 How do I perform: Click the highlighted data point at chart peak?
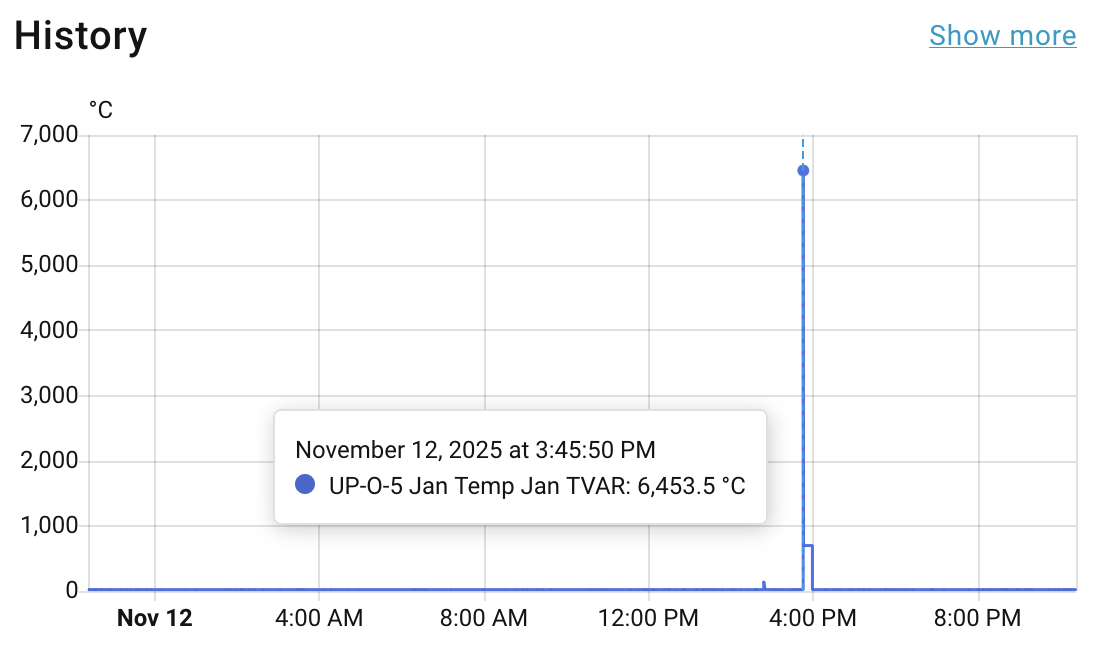pyautogui.click(x=803, y=170)
